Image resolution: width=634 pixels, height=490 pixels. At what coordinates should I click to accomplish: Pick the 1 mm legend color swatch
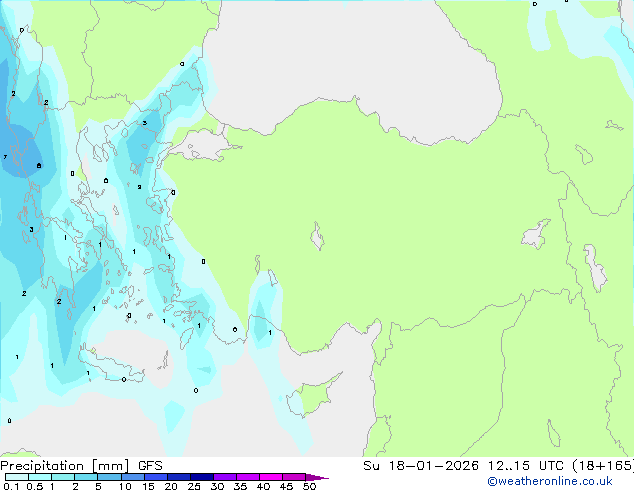[x=63, y=477]
